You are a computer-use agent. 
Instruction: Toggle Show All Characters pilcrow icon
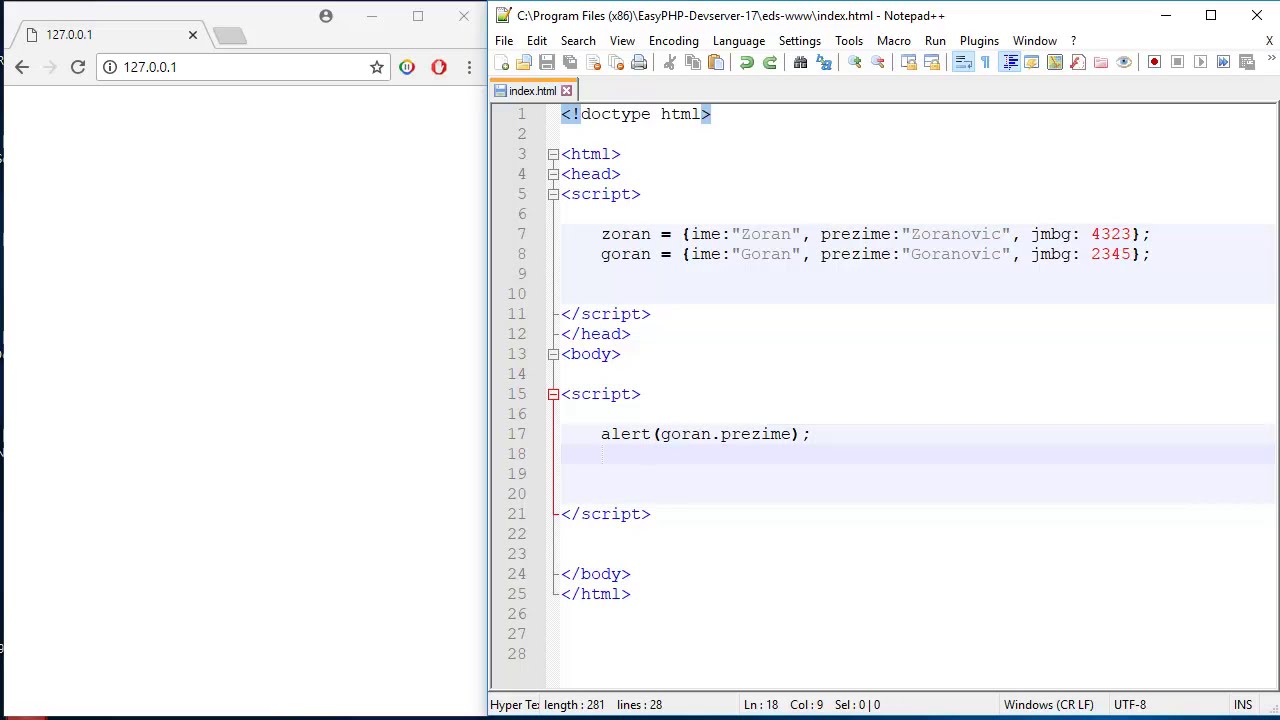tap(986, 62)
